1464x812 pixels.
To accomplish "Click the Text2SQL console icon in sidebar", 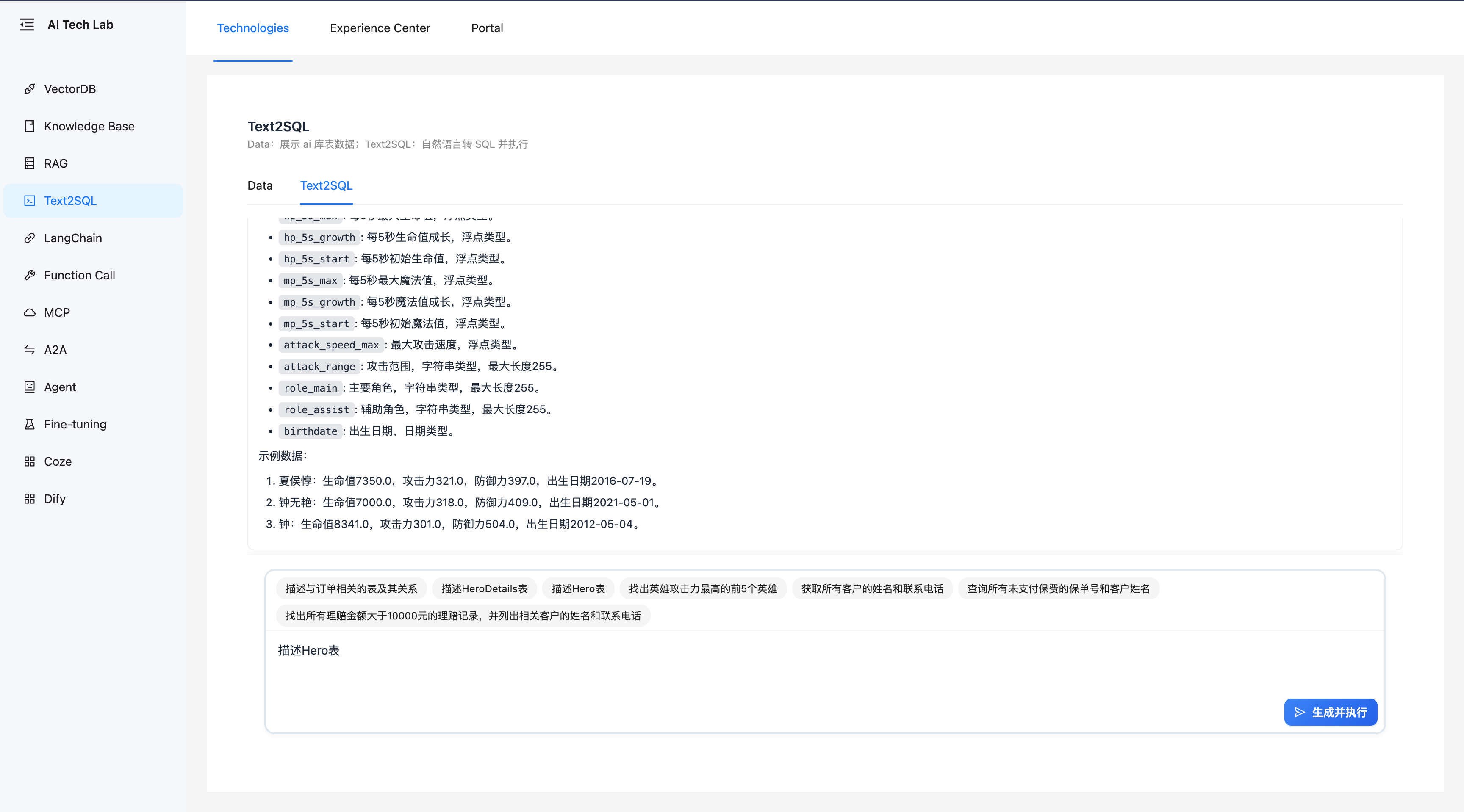I will coord(30,200).
